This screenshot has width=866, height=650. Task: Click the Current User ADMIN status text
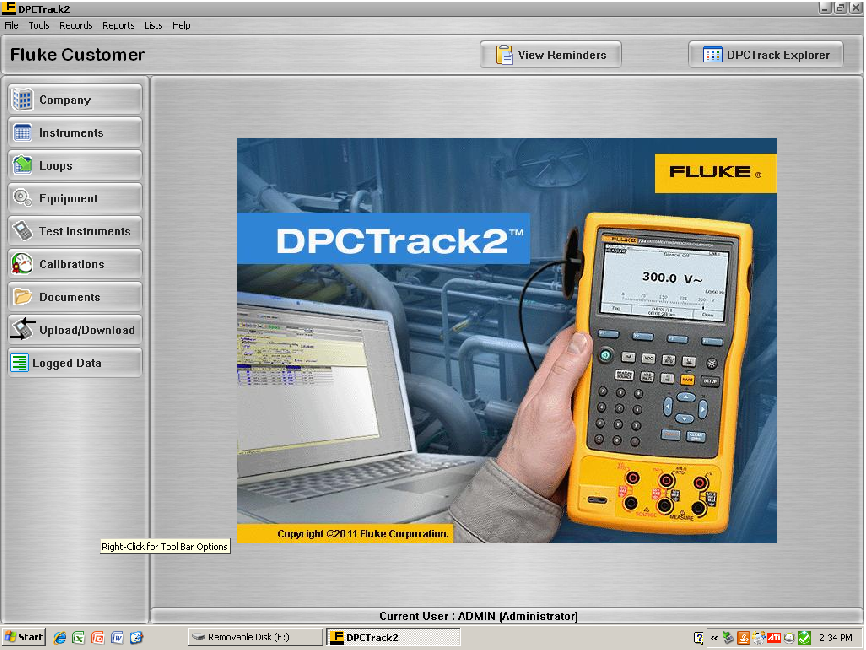click(478, 616)
